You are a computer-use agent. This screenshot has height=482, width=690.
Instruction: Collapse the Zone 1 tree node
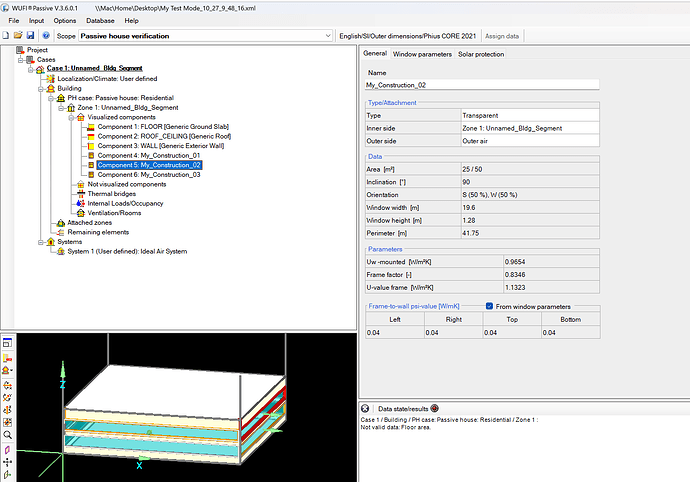pyautogui.click(x=61, y=108)
